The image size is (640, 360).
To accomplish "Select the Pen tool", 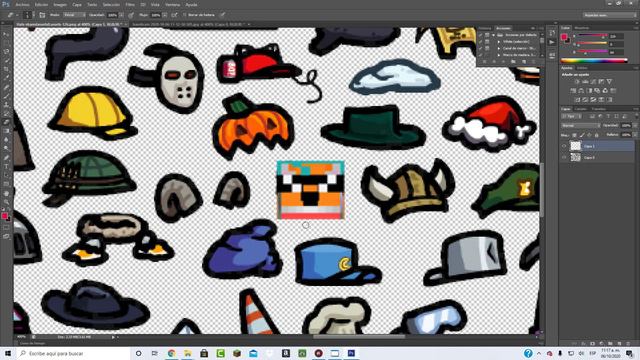I will pos(6,158).
